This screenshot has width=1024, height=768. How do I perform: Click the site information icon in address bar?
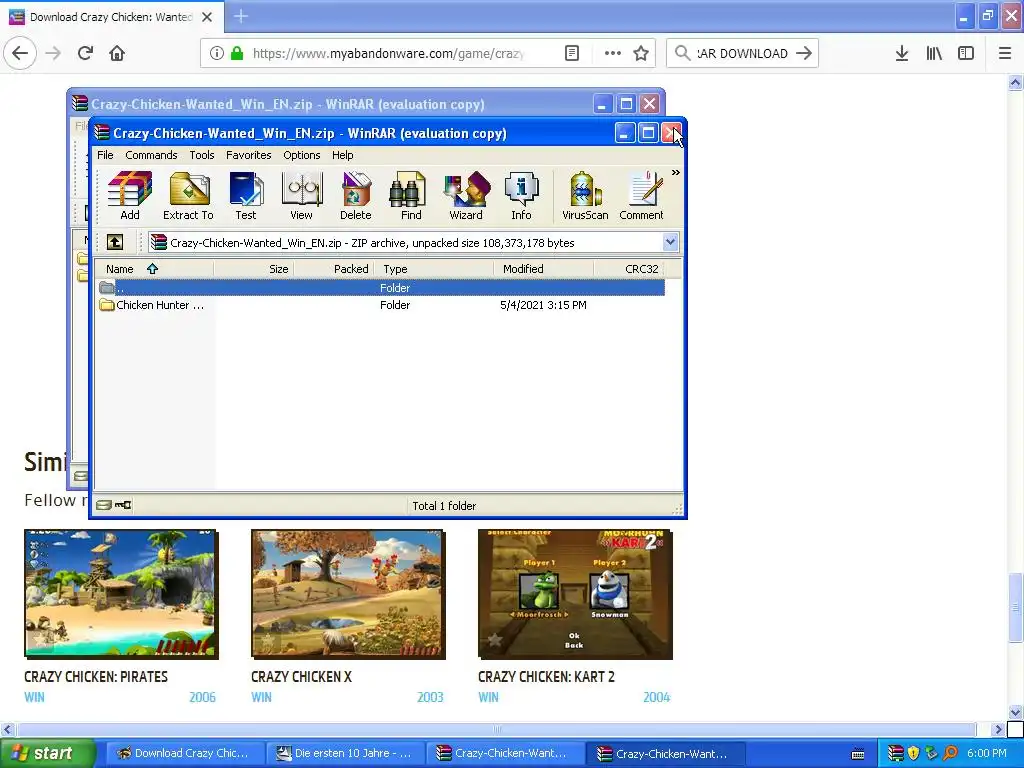216,54
